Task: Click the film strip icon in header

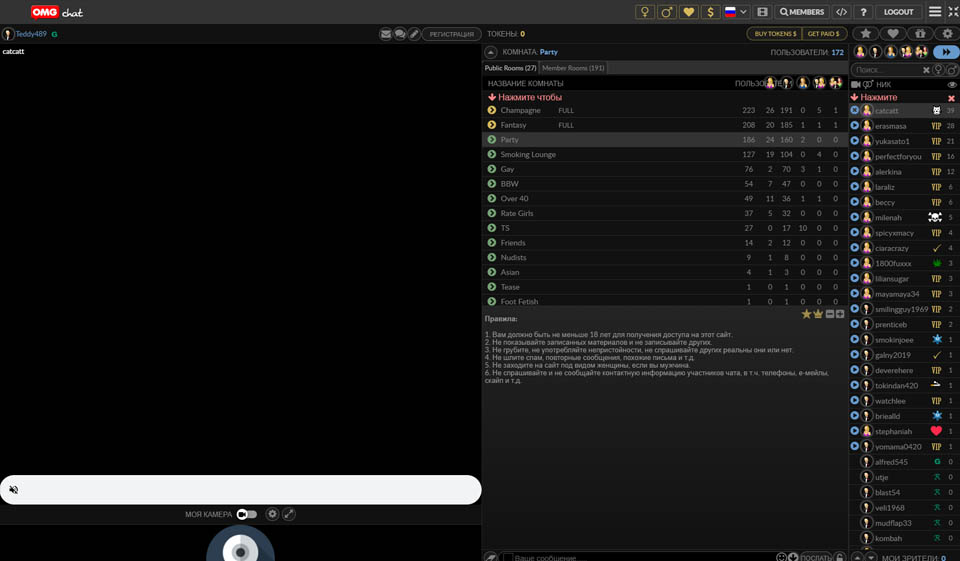Action: [762, 12]
